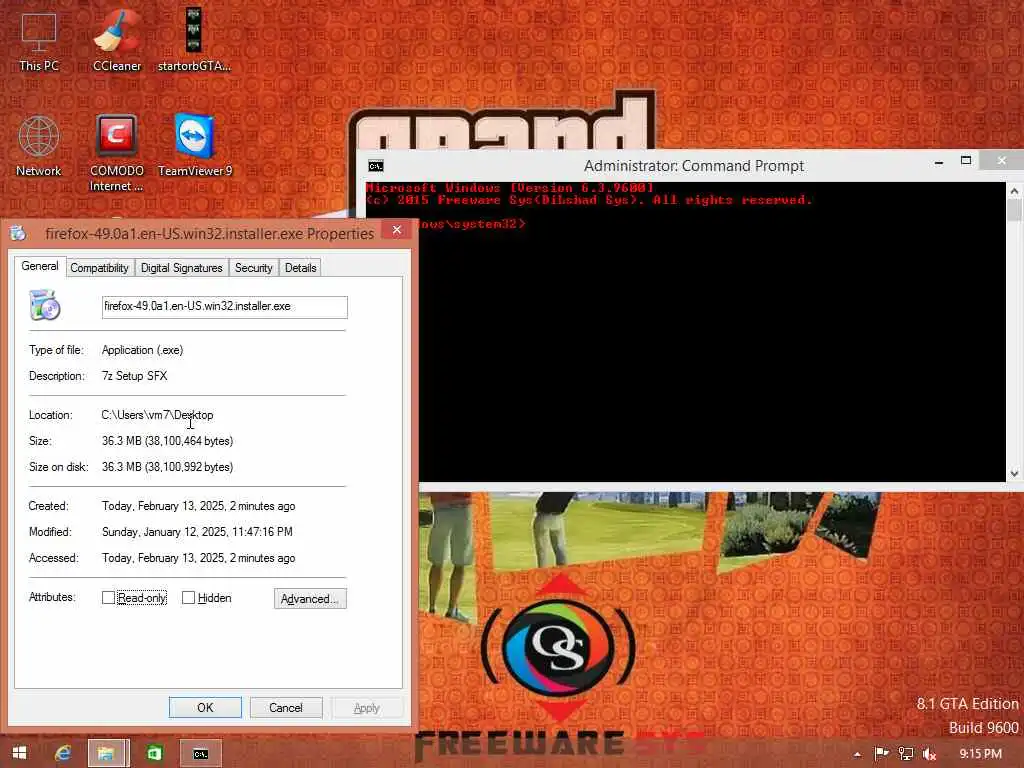Close the Properties dialog
1024x768 pixels.
point(396,229)
